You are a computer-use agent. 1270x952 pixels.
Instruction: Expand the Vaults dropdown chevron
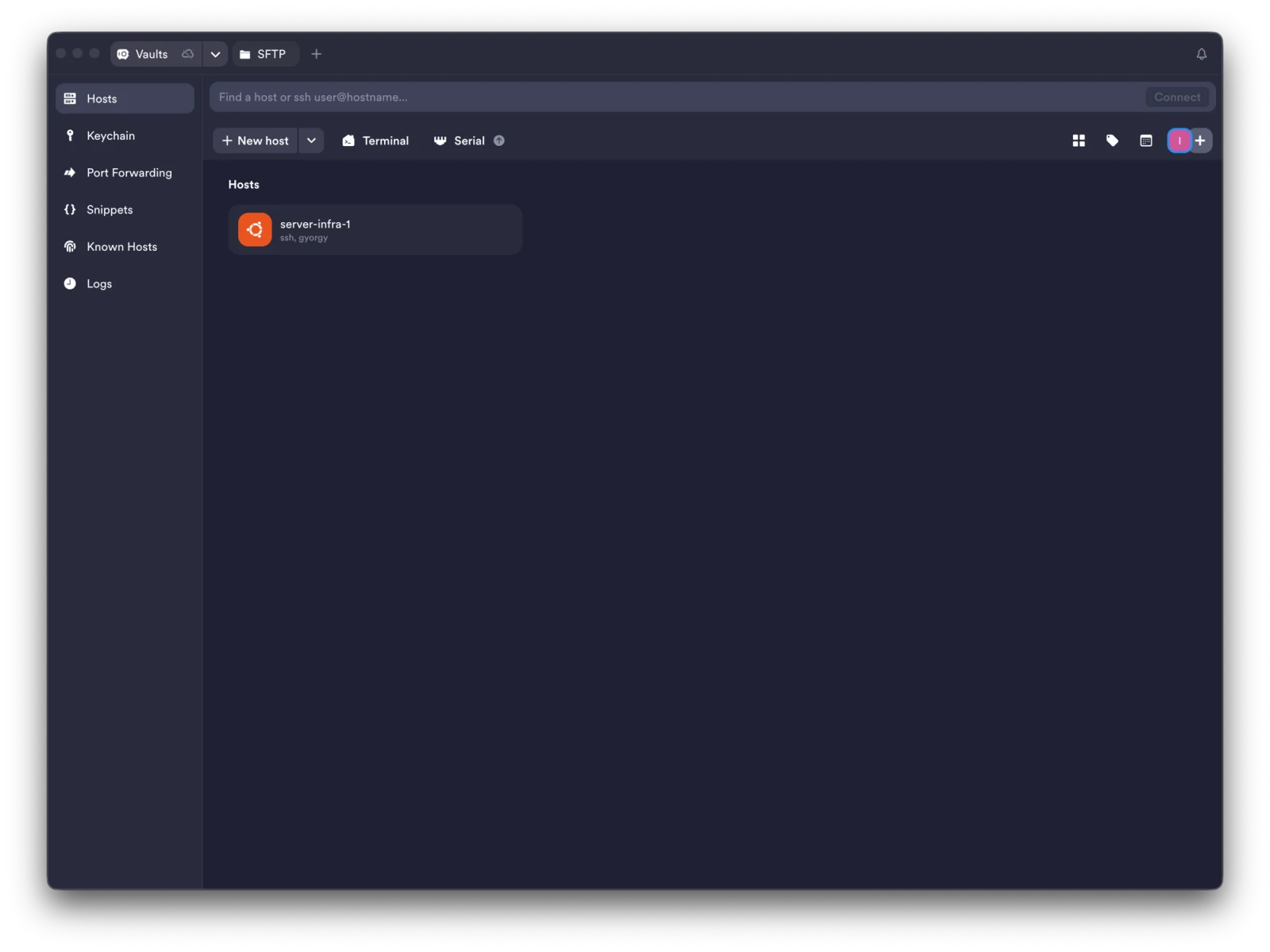[x=215, y=54]
